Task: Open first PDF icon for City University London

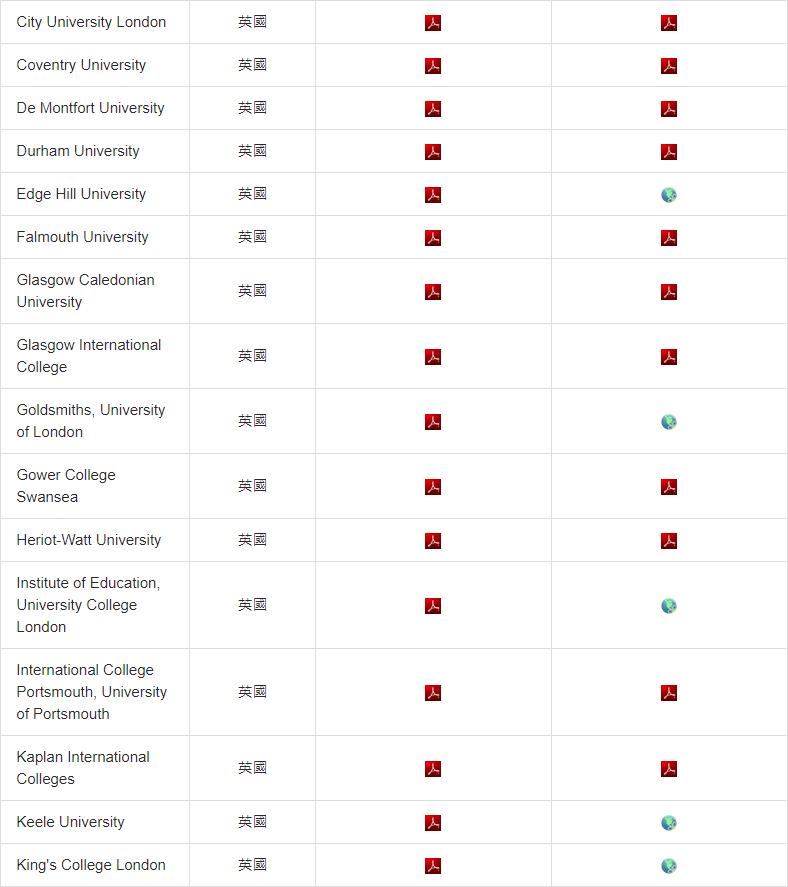Action: 433,23
